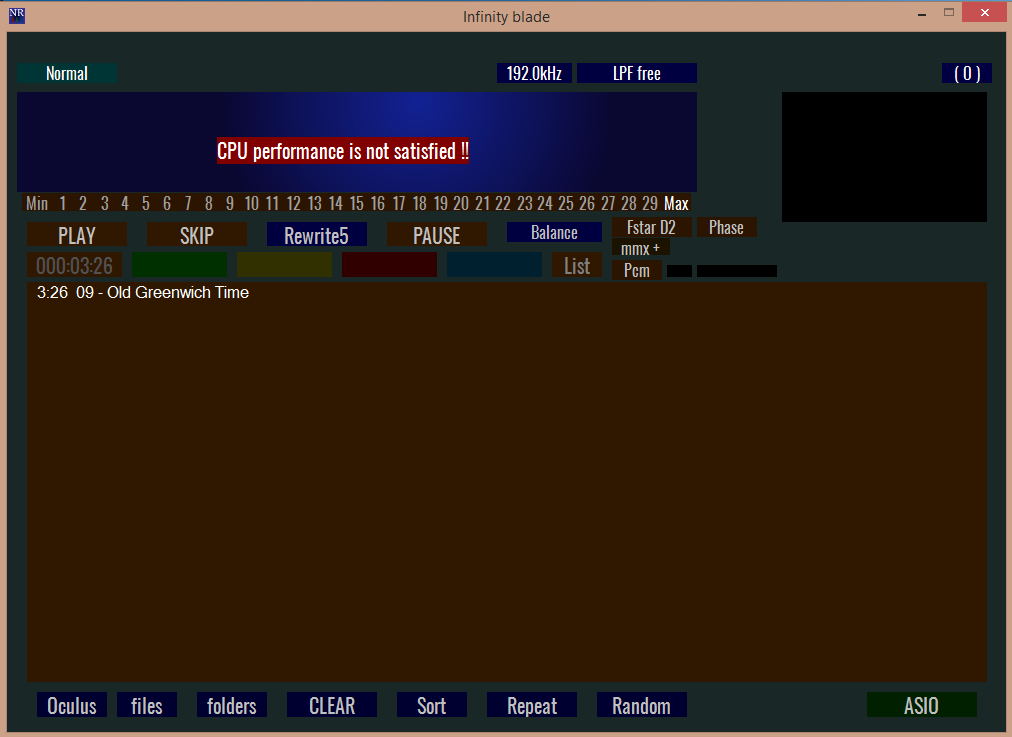Click the dark teal color box
Screen dimensions: 1012x737
(494, 265)
